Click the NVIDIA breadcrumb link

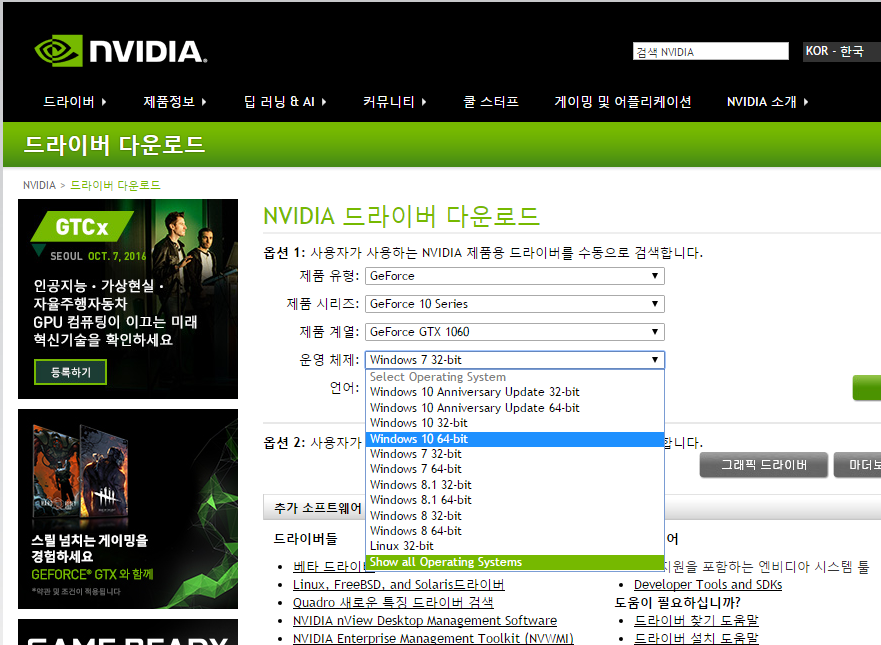[x=39, y=185]
